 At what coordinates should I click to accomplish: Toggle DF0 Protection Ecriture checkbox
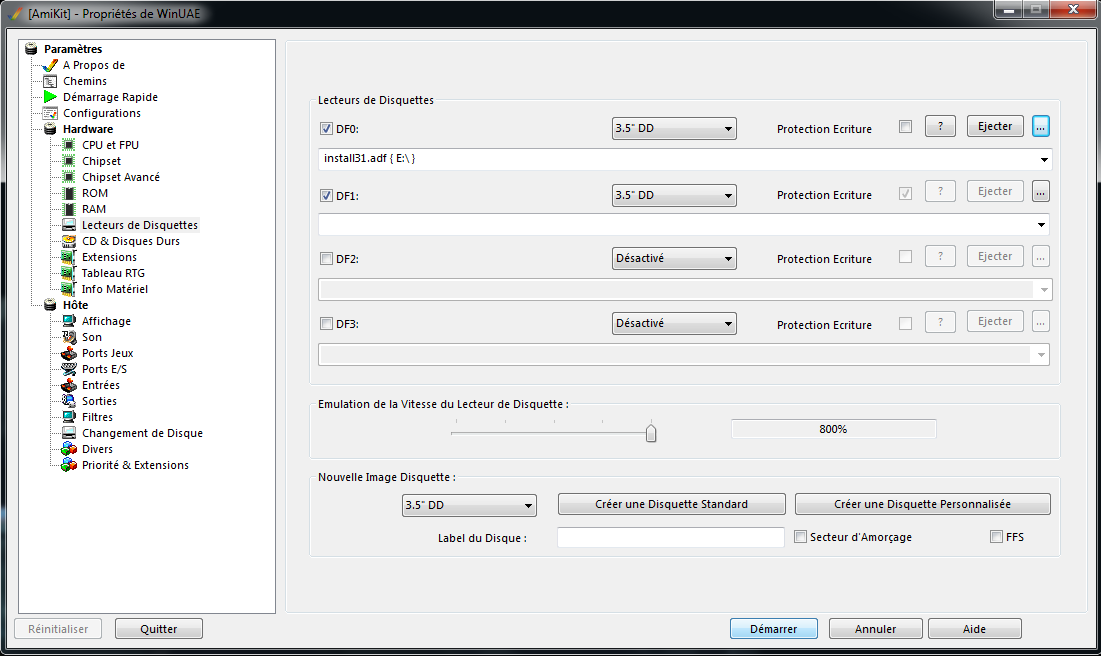pos(905,127)
